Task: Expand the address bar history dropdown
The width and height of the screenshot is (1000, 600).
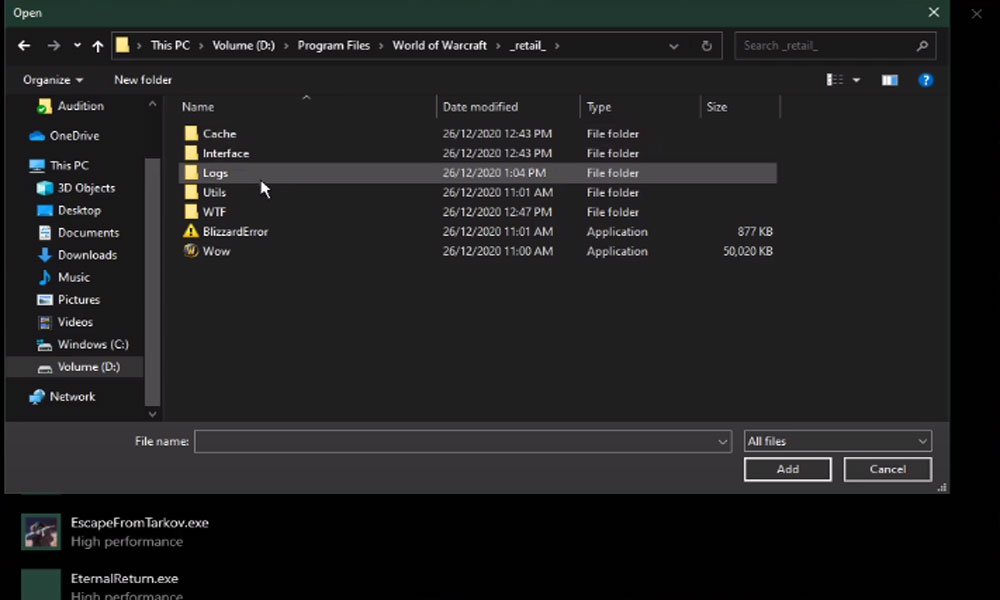Action: click(x=673, y=46)
